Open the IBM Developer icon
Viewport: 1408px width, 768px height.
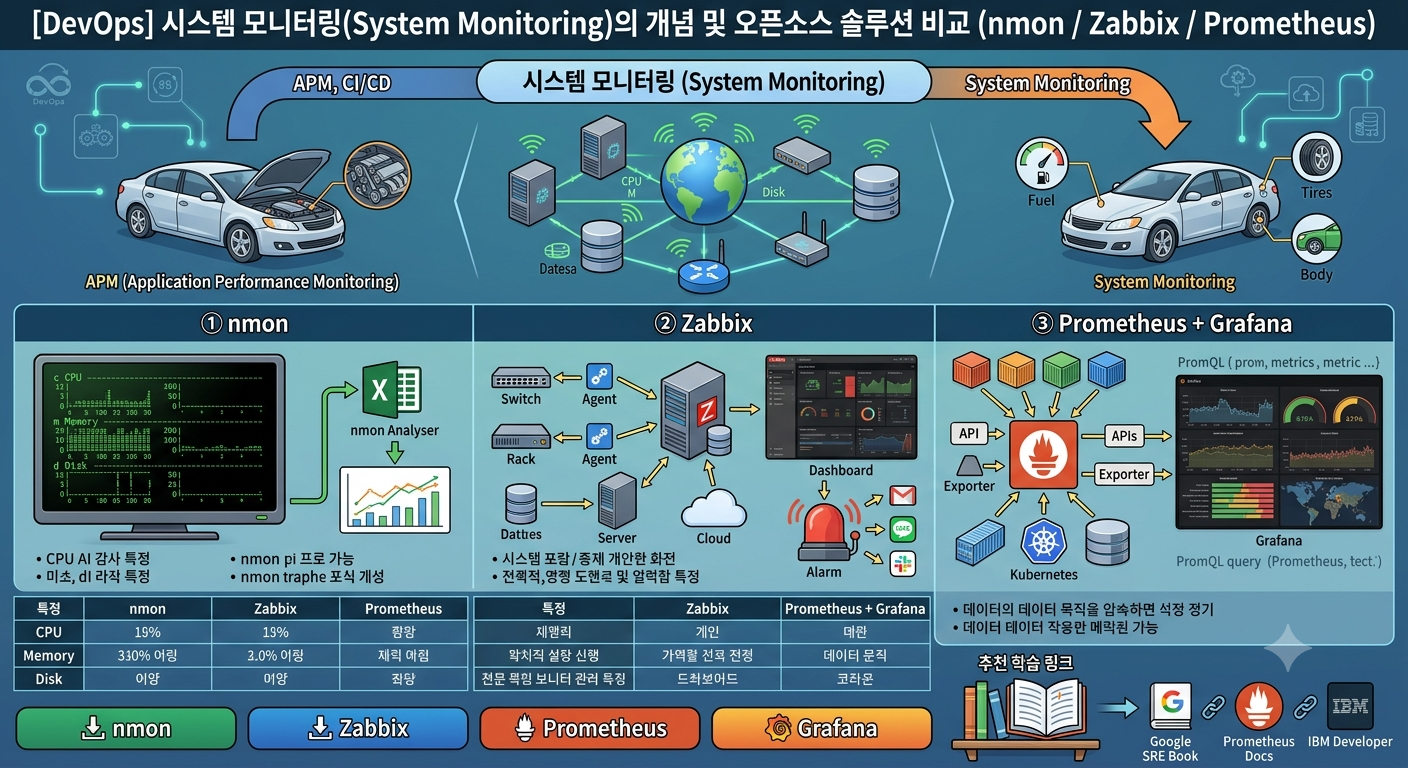point(1349,707)
